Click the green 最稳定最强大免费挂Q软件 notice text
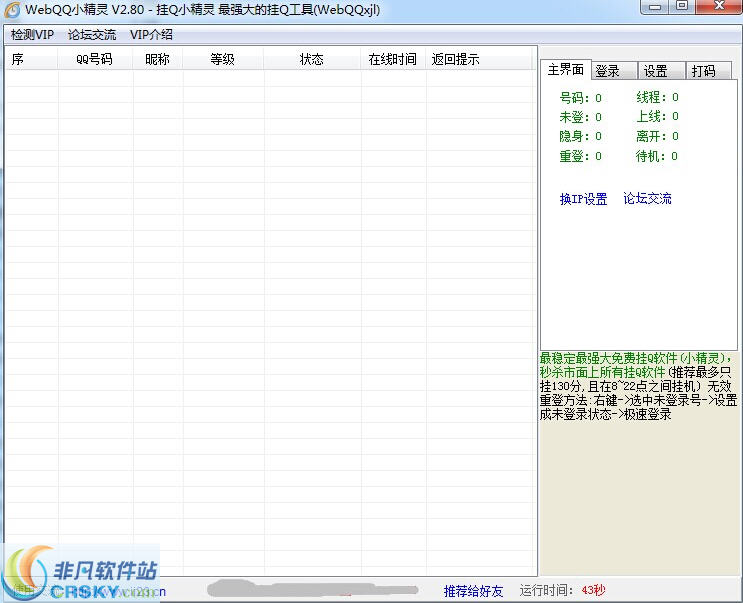The width and height of the screenshot is (743, 603). [635, 365]
